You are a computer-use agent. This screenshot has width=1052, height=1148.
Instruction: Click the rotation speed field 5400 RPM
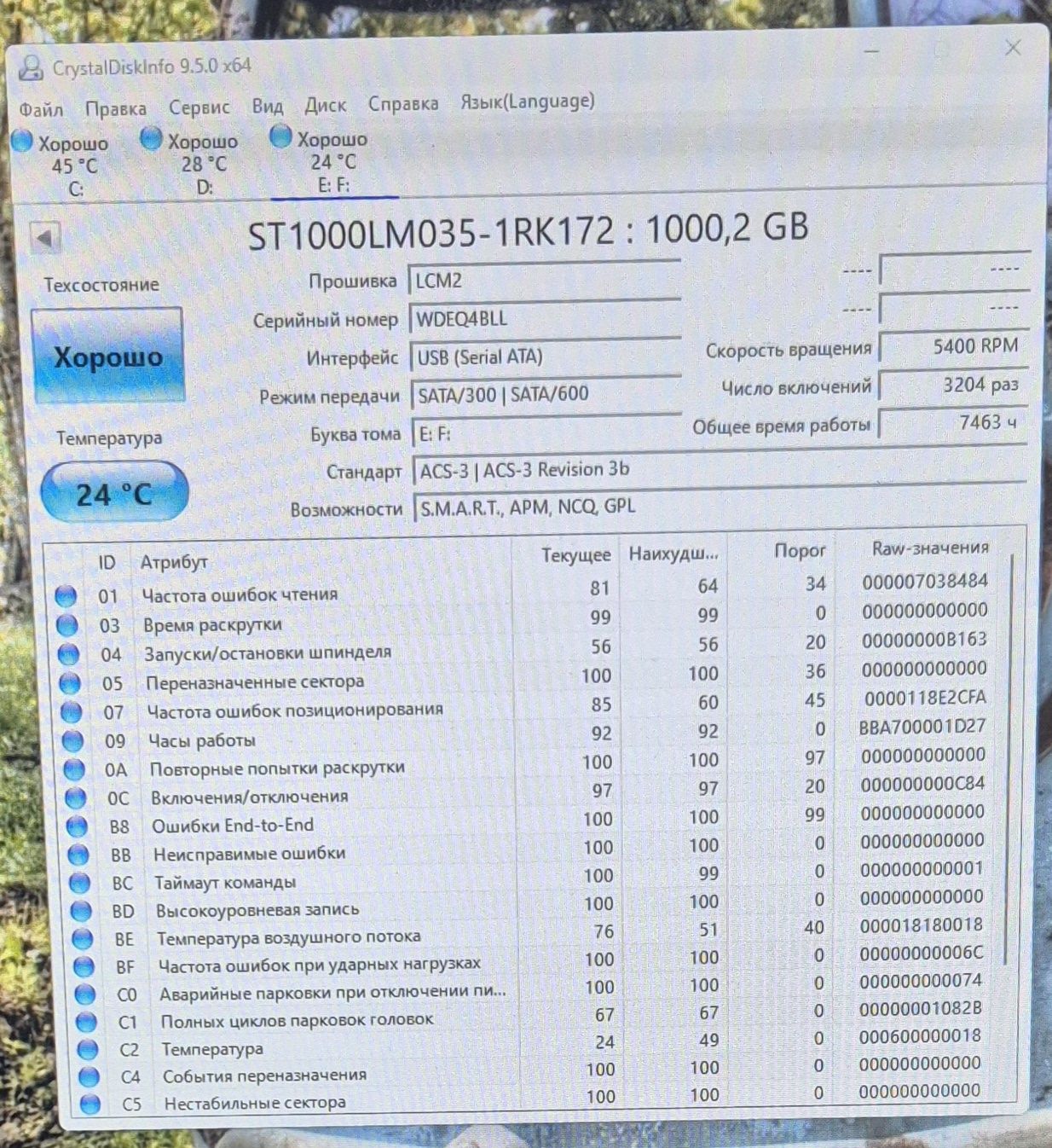click(x=953, y=346)
